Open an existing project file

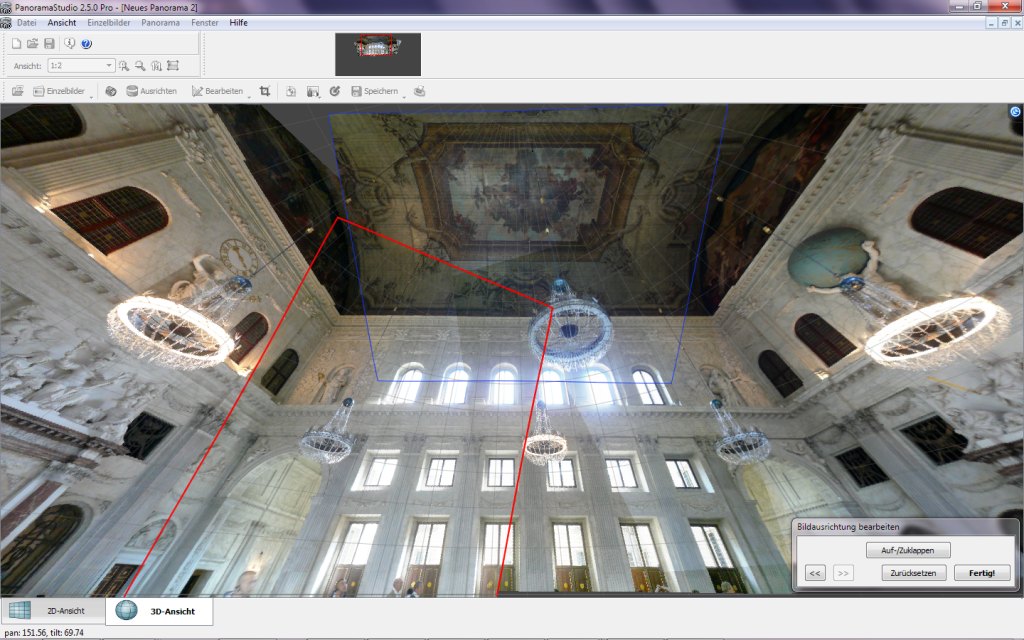[32, 44]
